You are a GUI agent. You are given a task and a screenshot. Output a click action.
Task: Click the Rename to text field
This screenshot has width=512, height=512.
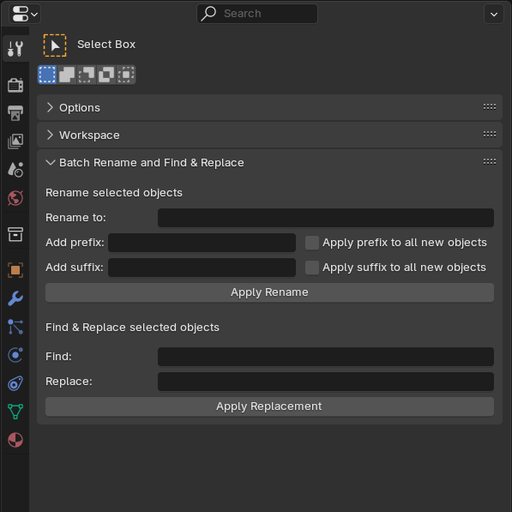pyautogui.click(x=326, y=218)
